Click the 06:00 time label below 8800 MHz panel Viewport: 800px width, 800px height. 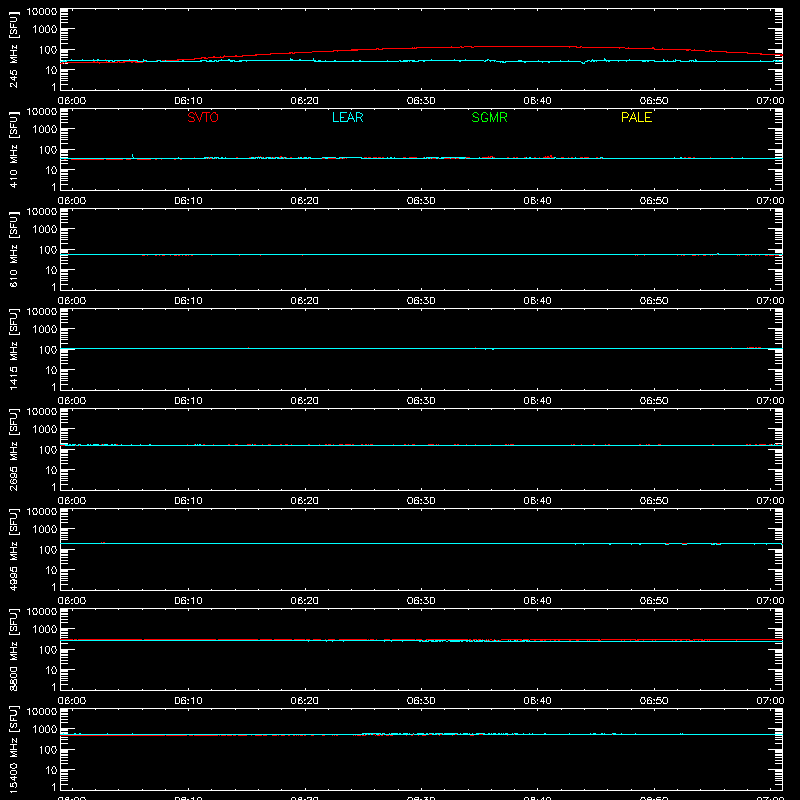pos(72,701)
